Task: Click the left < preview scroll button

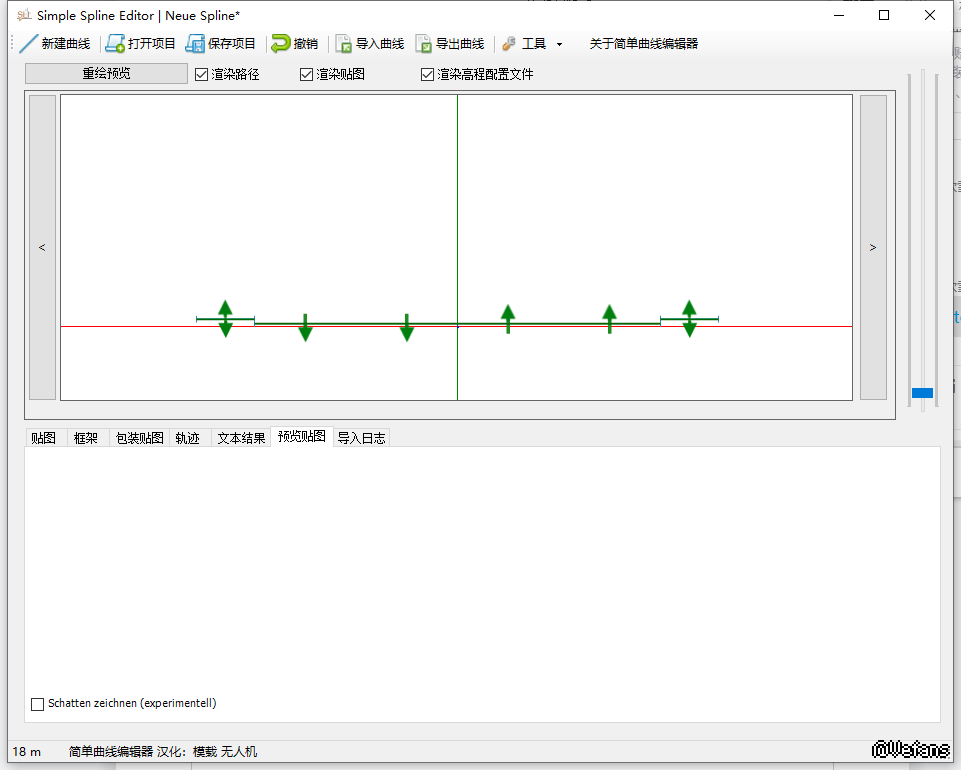Action: point(42,247)
